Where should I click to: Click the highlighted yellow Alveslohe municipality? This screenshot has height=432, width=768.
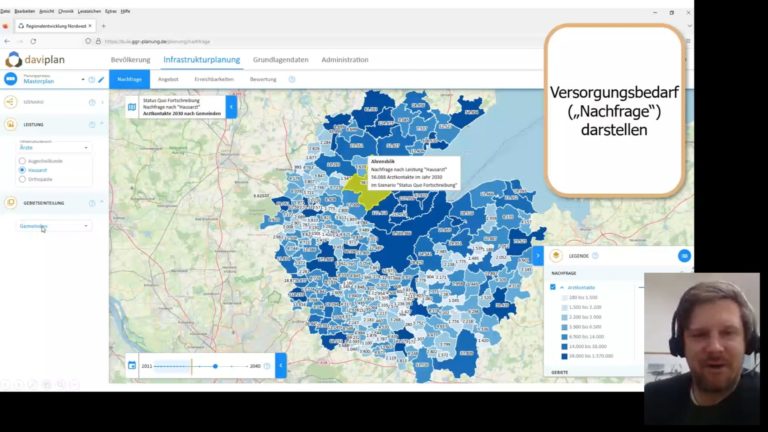click(x=366, y=191)
